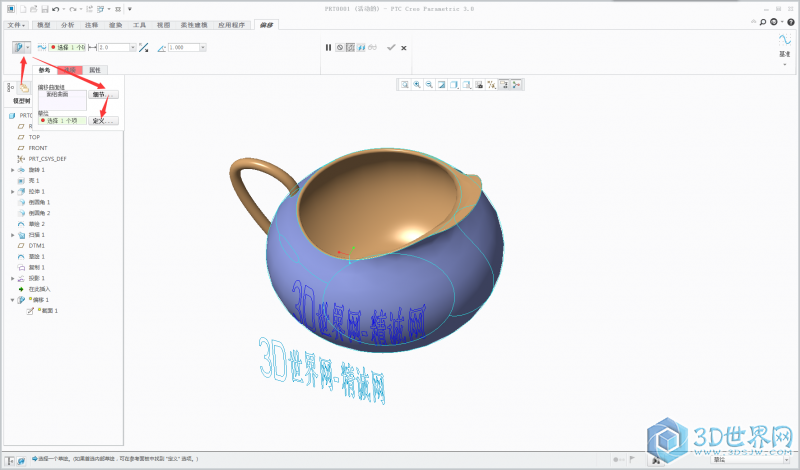800x470 pixels.
Task: Click the flip offset direction icon
Action: click(143, 47)
